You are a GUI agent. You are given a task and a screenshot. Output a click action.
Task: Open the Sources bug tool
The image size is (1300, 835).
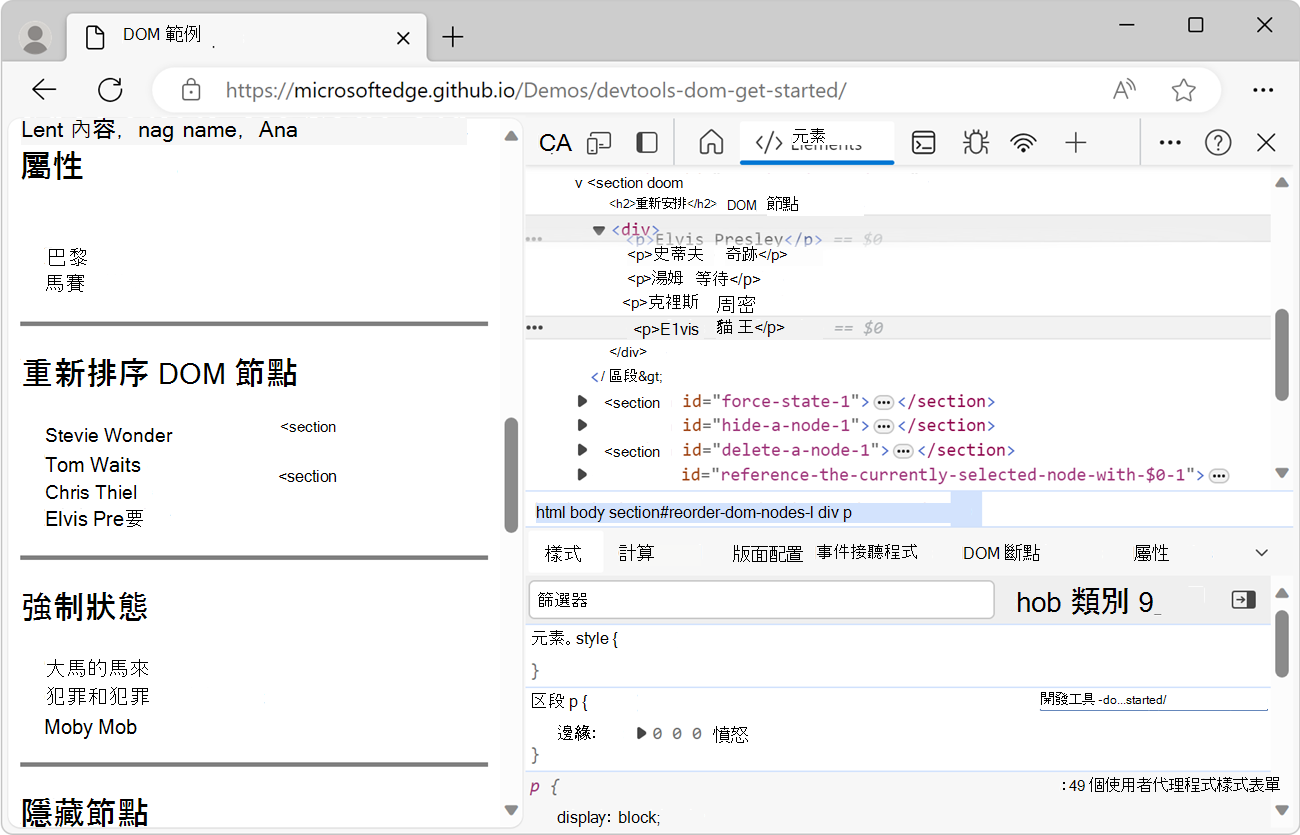(x=975, y=143)
